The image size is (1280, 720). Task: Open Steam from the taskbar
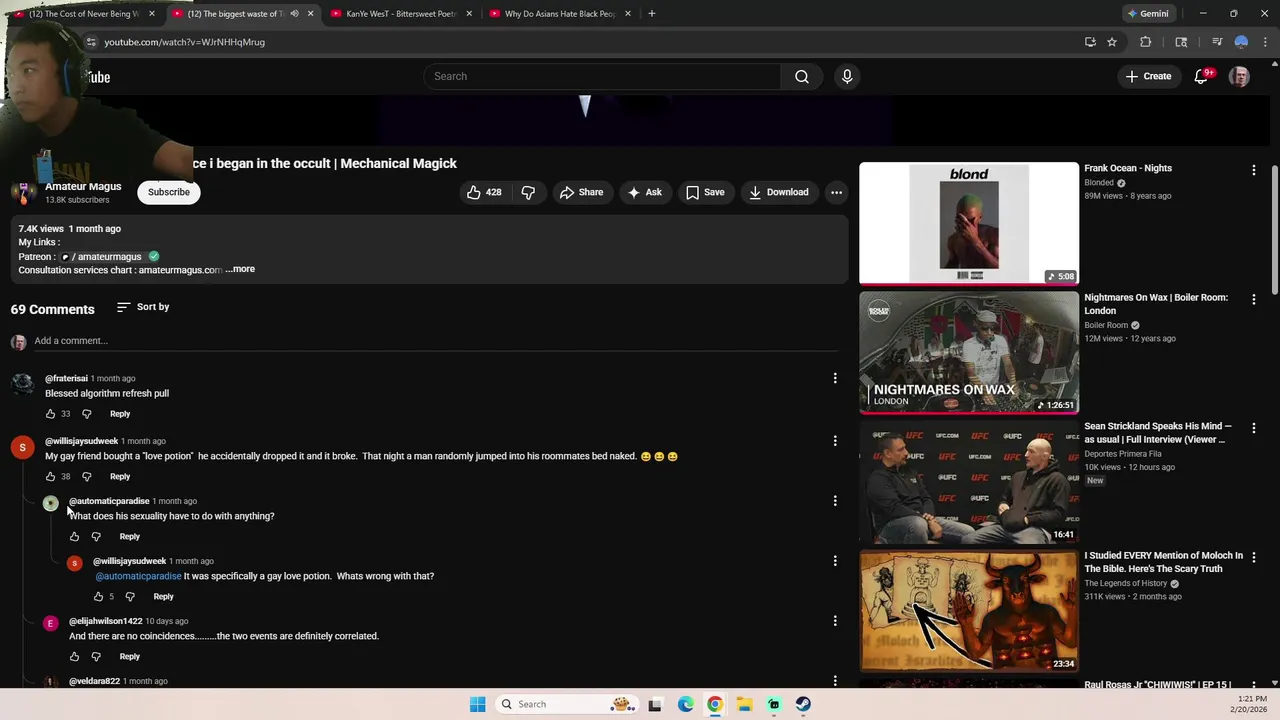pyautogui.click(x=803, y=704)
